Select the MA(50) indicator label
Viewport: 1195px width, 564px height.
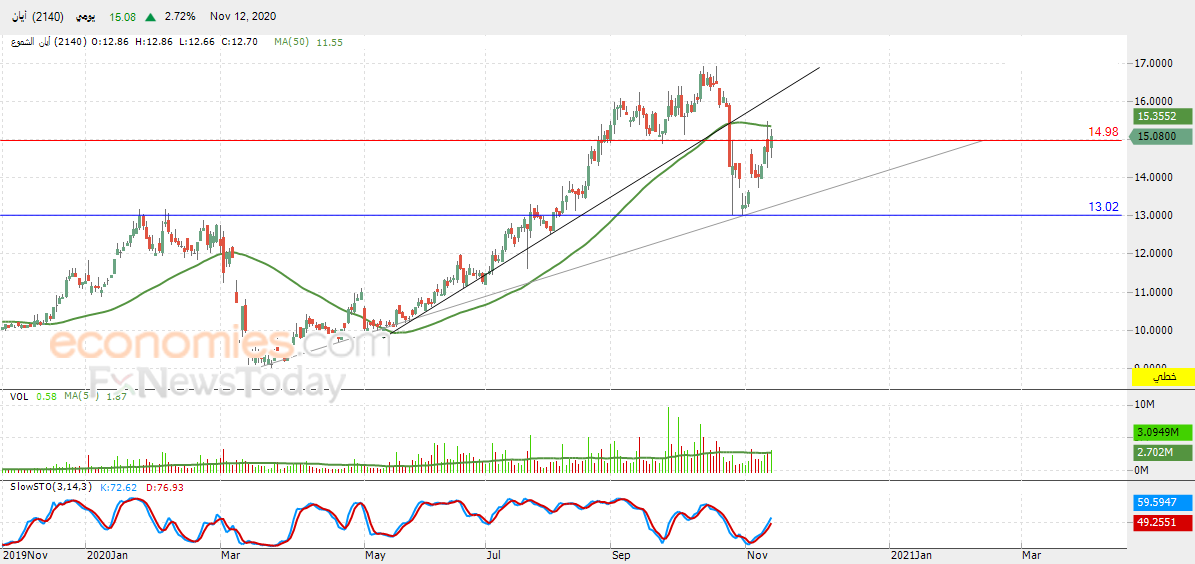pos(292,43)
